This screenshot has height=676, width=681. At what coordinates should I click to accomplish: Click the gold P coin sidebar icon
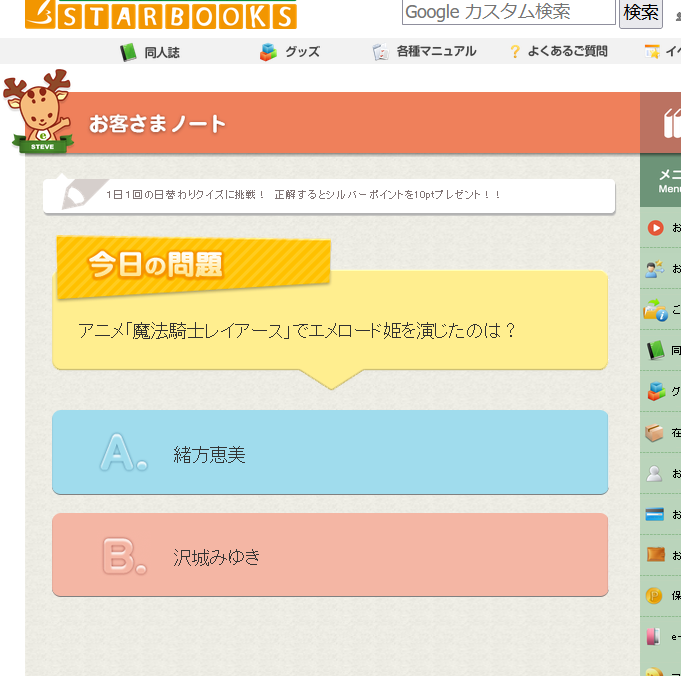click(654, 596)
